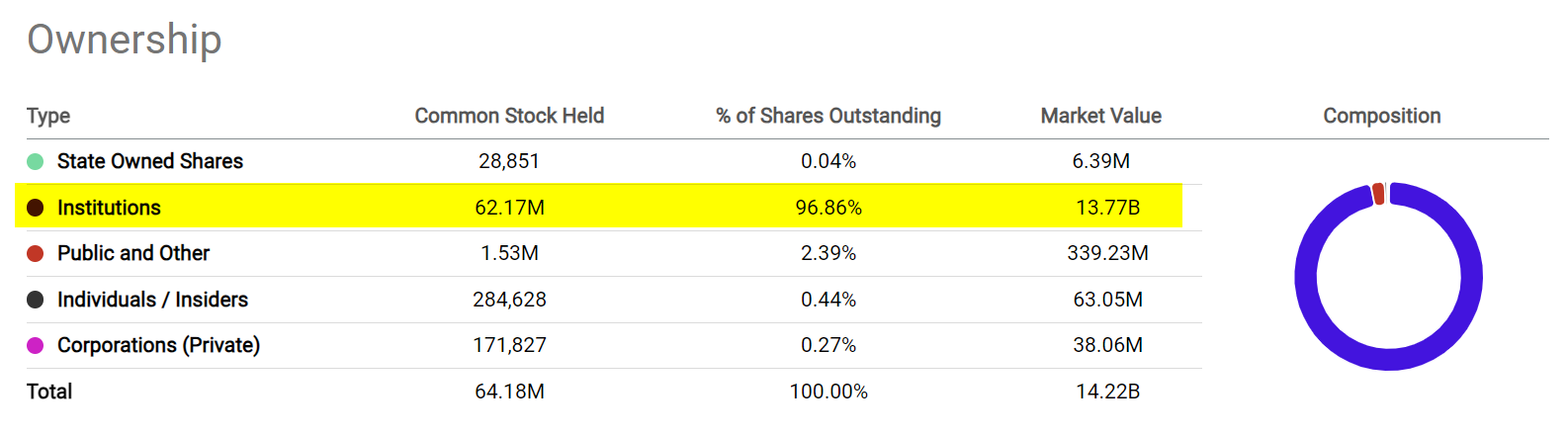Viewport: 1568px width, 437px height.
Task: Click the % of Shares Outstanding header
Action: coord(828,116)
